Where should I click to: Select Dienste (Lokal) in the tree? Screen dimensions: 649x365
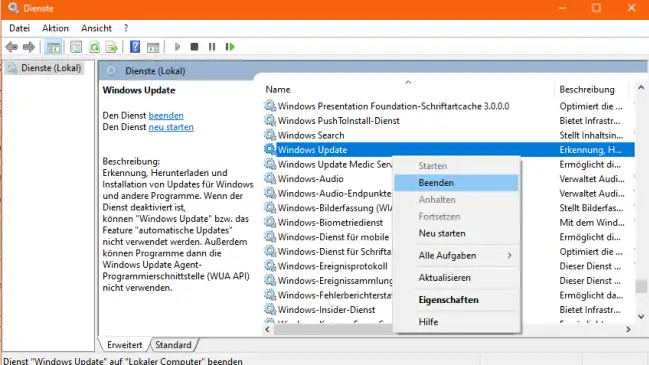(x=51, y=68)
